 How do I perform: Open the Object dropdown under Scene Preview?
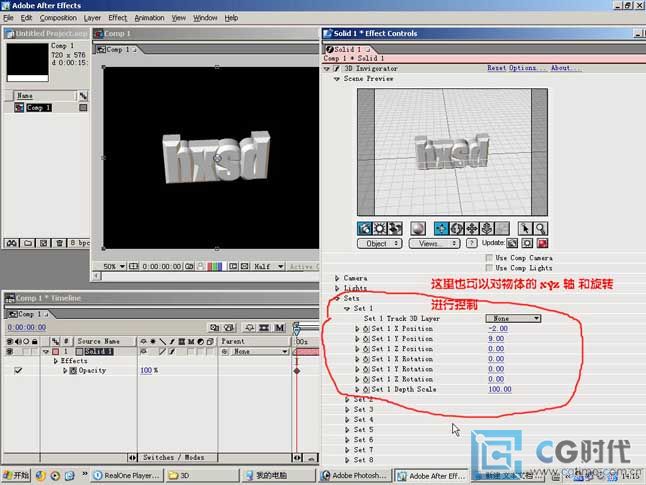tap(379, 244)
